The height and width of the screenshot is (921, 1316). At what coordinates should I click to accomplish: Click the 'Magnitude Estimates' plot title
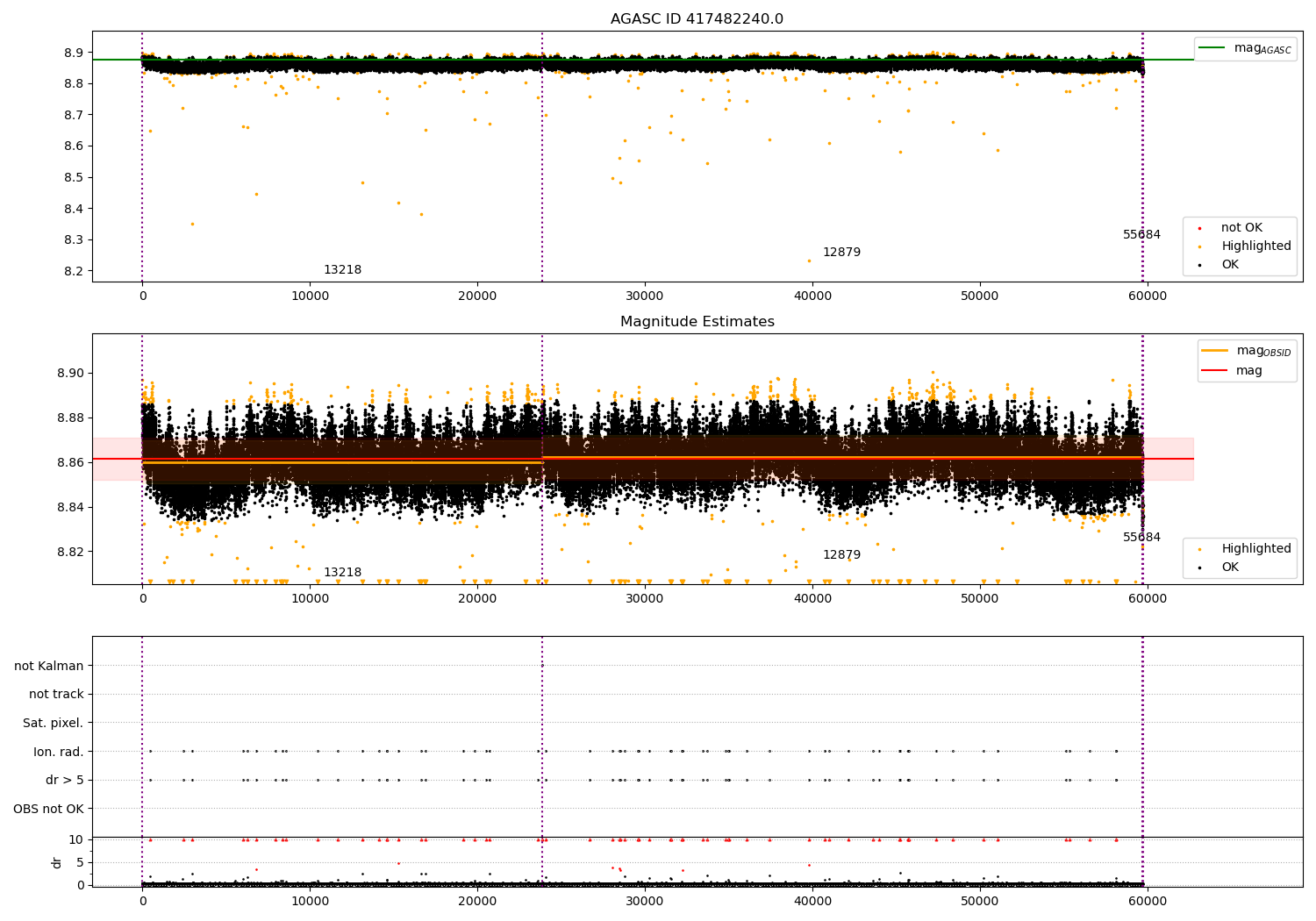tap(697, 322)
